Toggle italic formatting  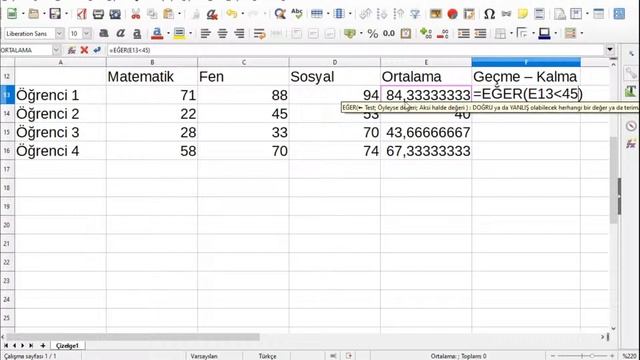(x=120, y=33)
